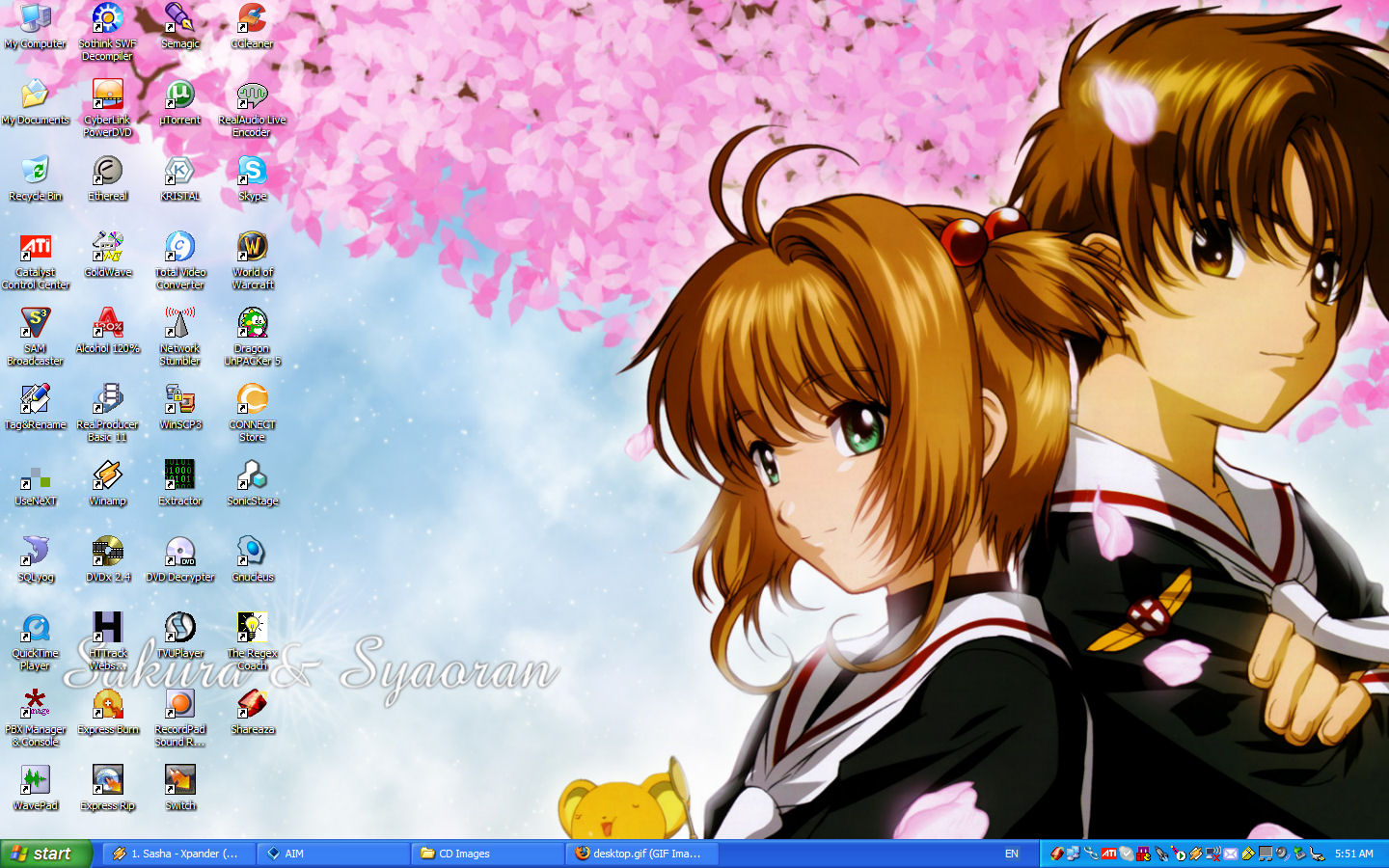The width and height of the screenshot is (1389, 868).
Task: Click the QuickTime Player icon
Action: coord(36,629)
